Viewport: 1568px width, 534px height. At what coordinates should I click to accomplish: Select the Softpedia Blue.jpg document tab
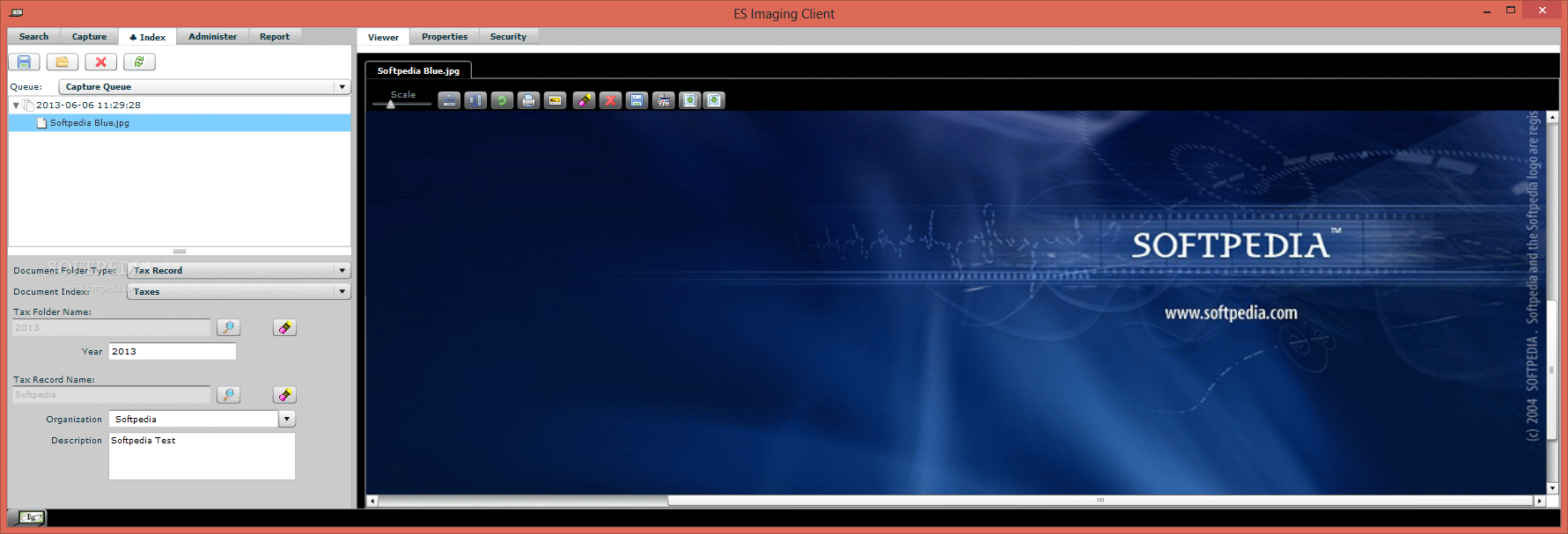[418, 70]
